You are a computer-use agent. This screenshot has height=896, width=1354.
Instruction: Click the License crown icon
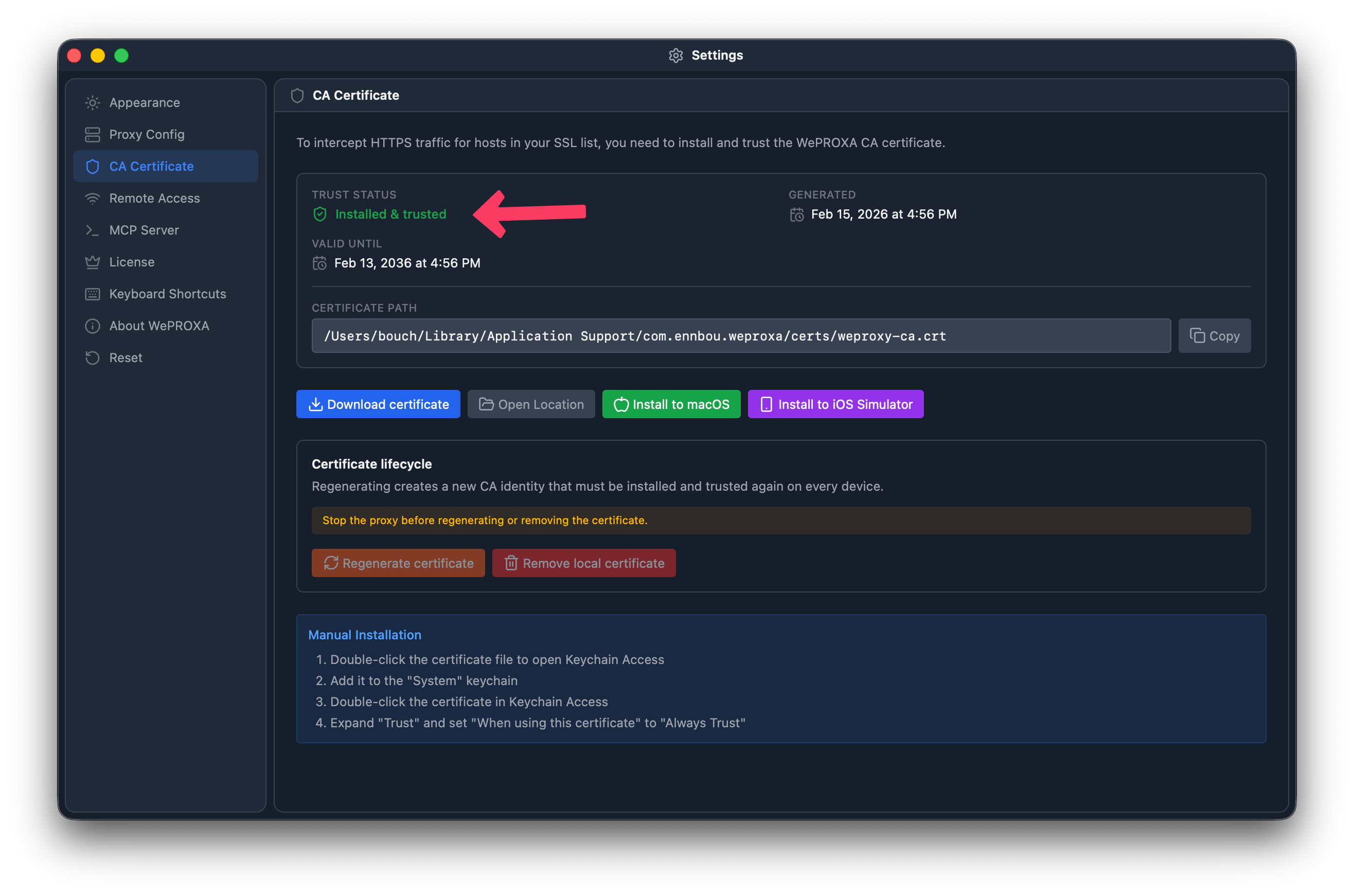click(x=92, y=262)
